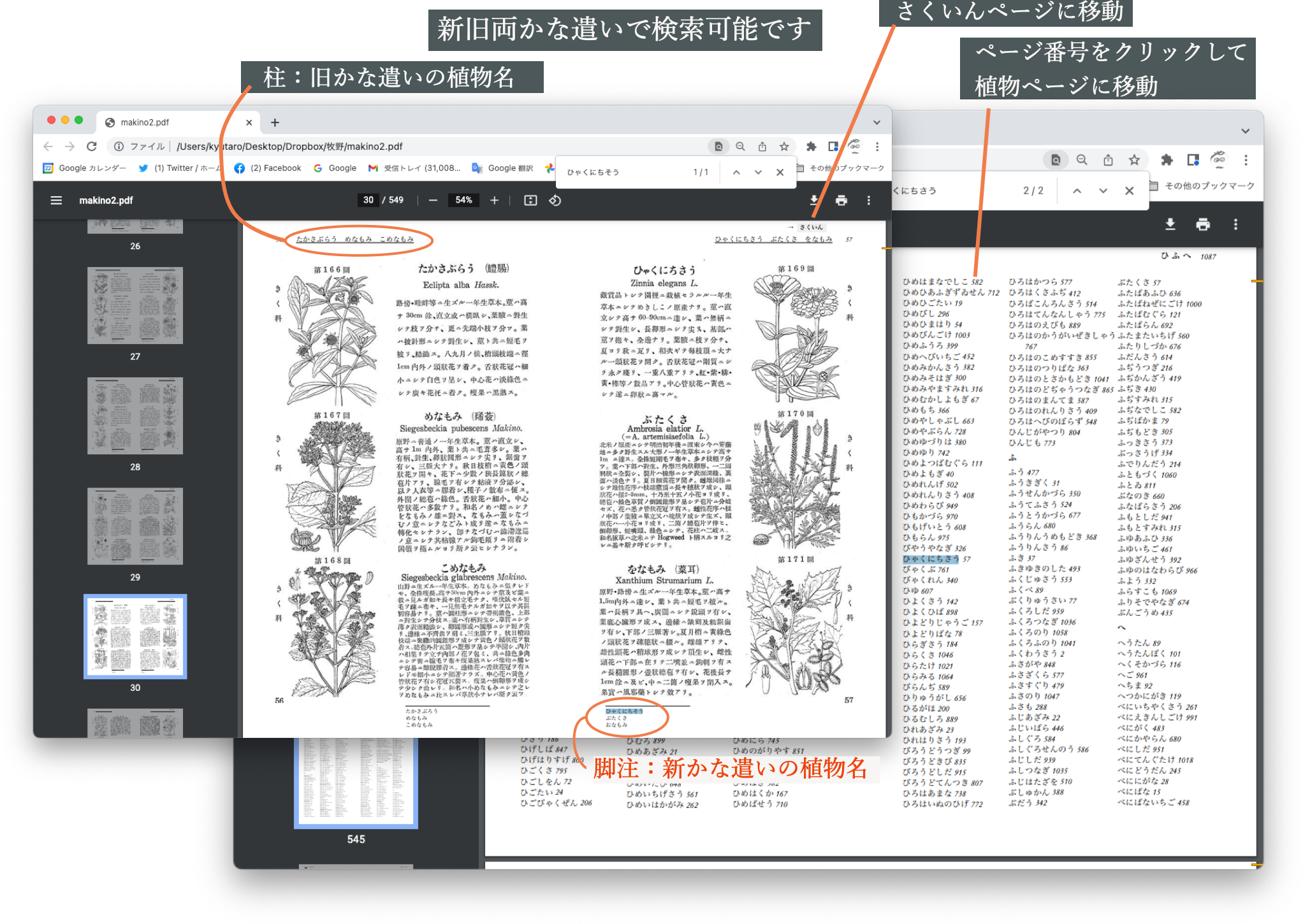Select page 27 thumbnail
Image resolution: width=1303 pixels, height=924 pixels.
click(135, 306)
